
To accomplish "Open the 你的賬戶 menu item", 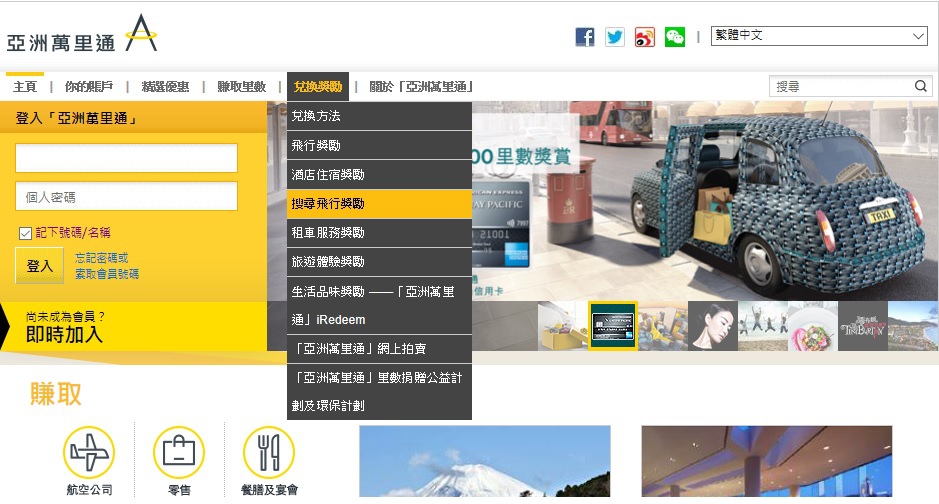I will pos(89,87).
